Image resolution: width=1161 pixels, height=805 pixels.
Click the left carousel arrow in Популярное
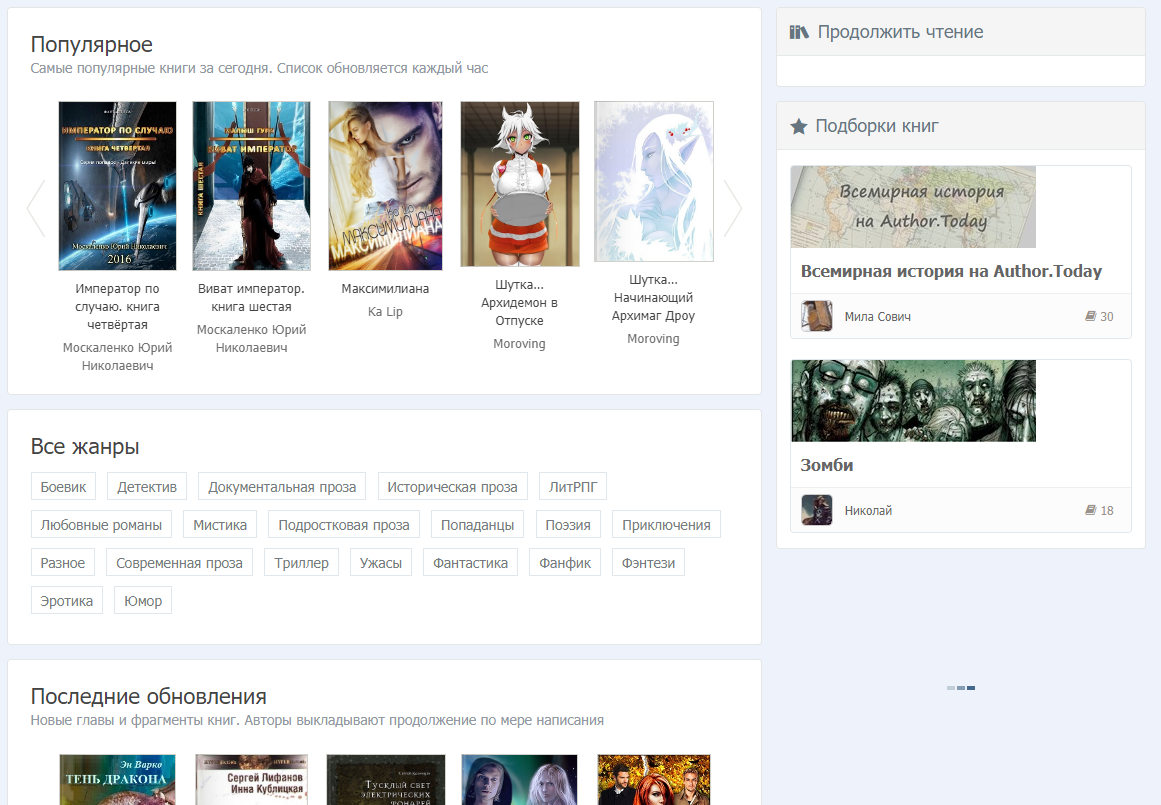36,208
